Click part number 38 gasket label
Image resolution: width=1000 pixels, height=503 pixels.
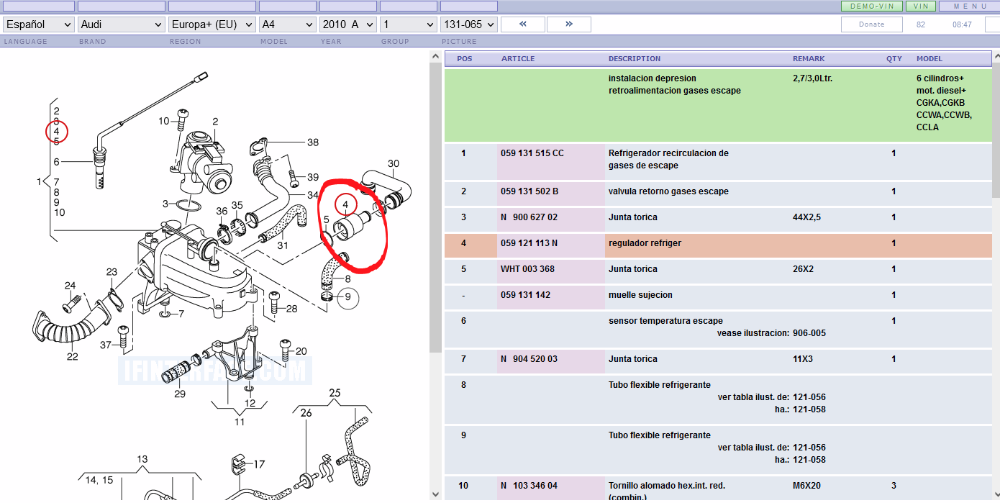(312, 142)
